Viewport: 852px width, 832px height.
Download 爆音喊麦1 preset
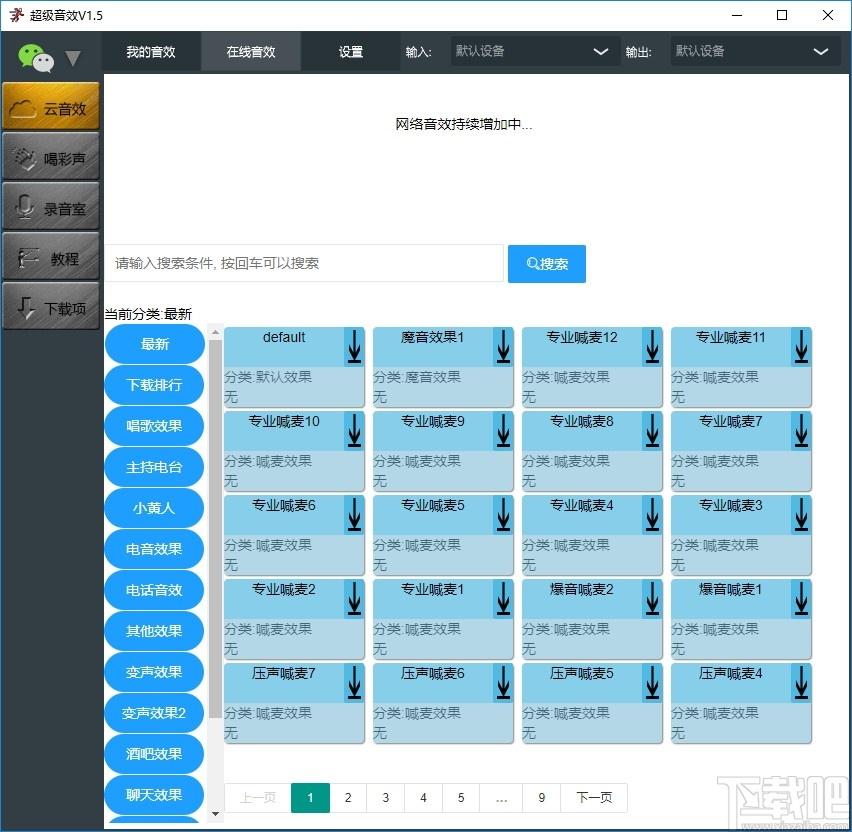pyautogui.click(x=801, y=599)
